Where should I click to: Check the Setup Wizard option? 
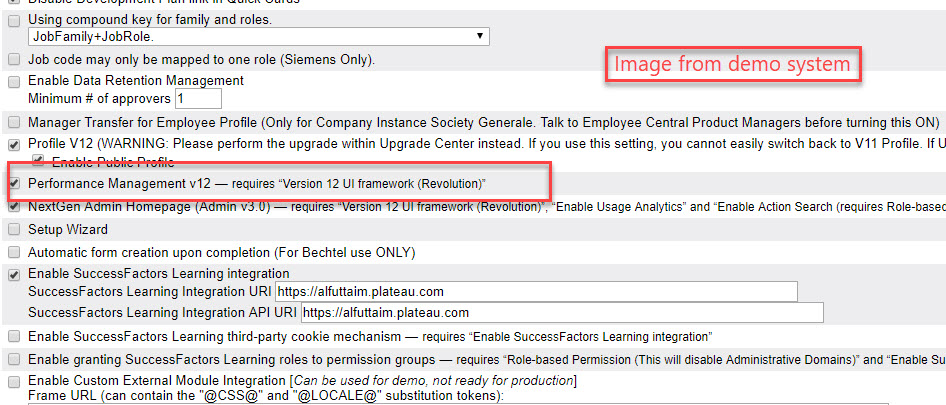[14, 231]
